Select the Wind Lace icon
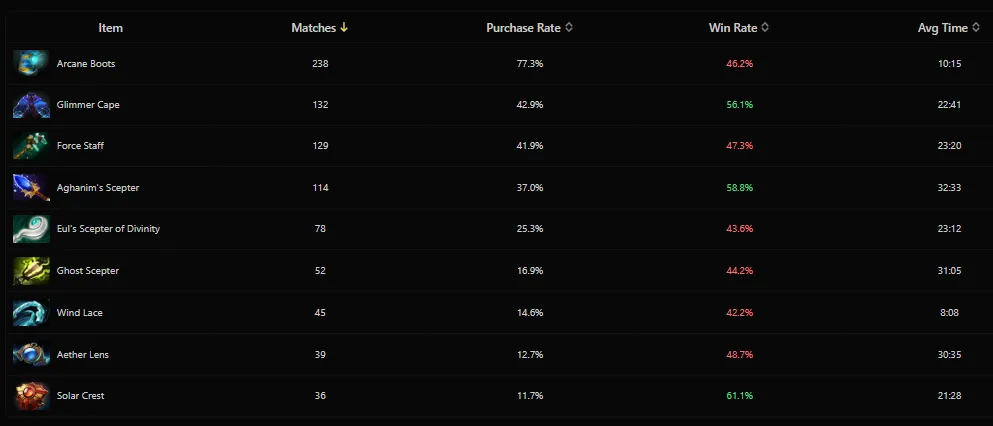Screen dimensions: 993x426 pyautogui.click(x=30, y=313)
